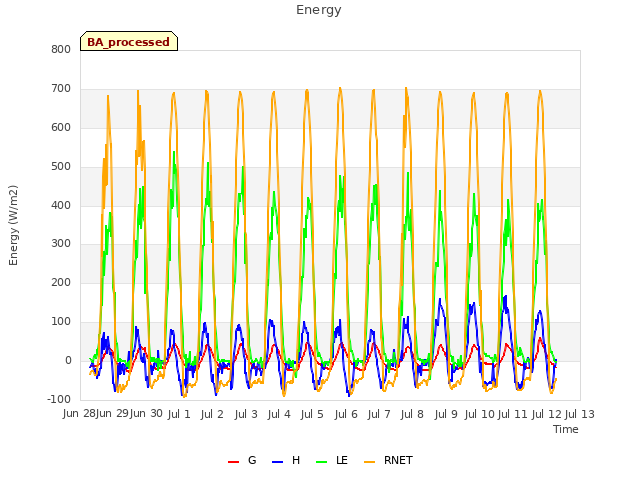Click the Jul 10 date tick label
640x480 pixels.
coord(480,414)
